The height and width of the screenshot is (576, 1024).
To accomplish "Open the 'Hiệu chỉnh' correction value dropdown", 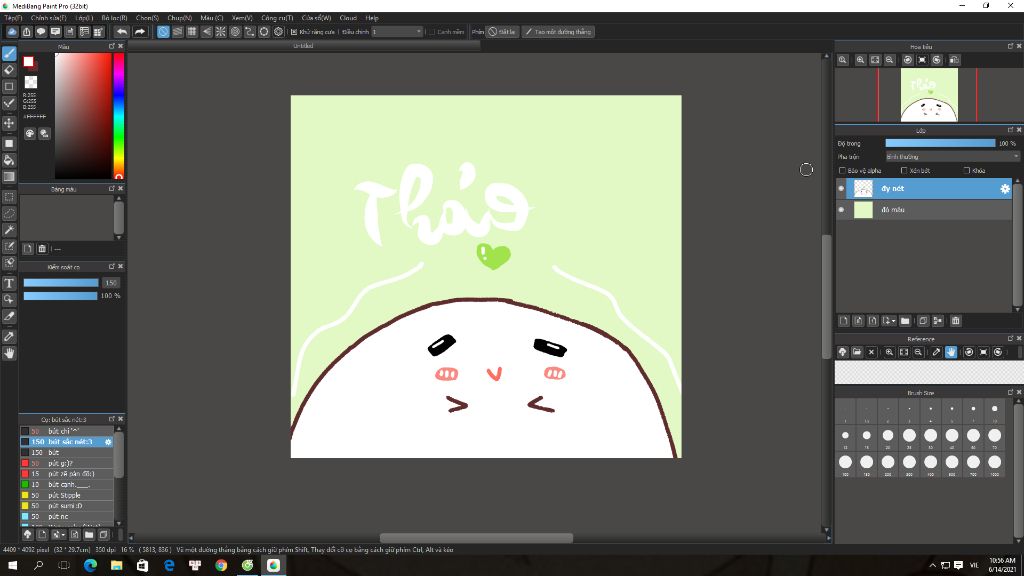I will [x=397, y=31].
